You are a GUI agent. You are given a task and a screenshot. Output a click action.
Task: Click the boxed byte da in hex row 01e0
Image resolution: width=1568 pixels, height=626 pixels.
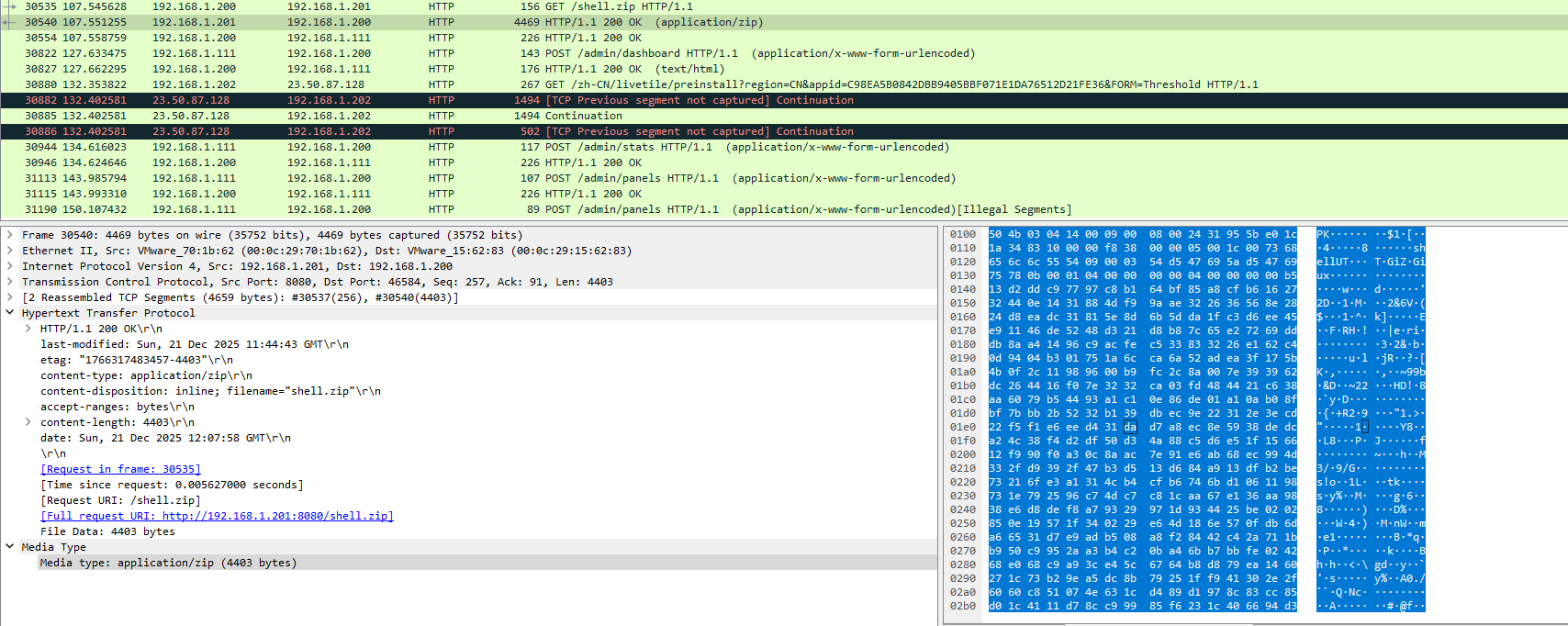click(1129, 427)
